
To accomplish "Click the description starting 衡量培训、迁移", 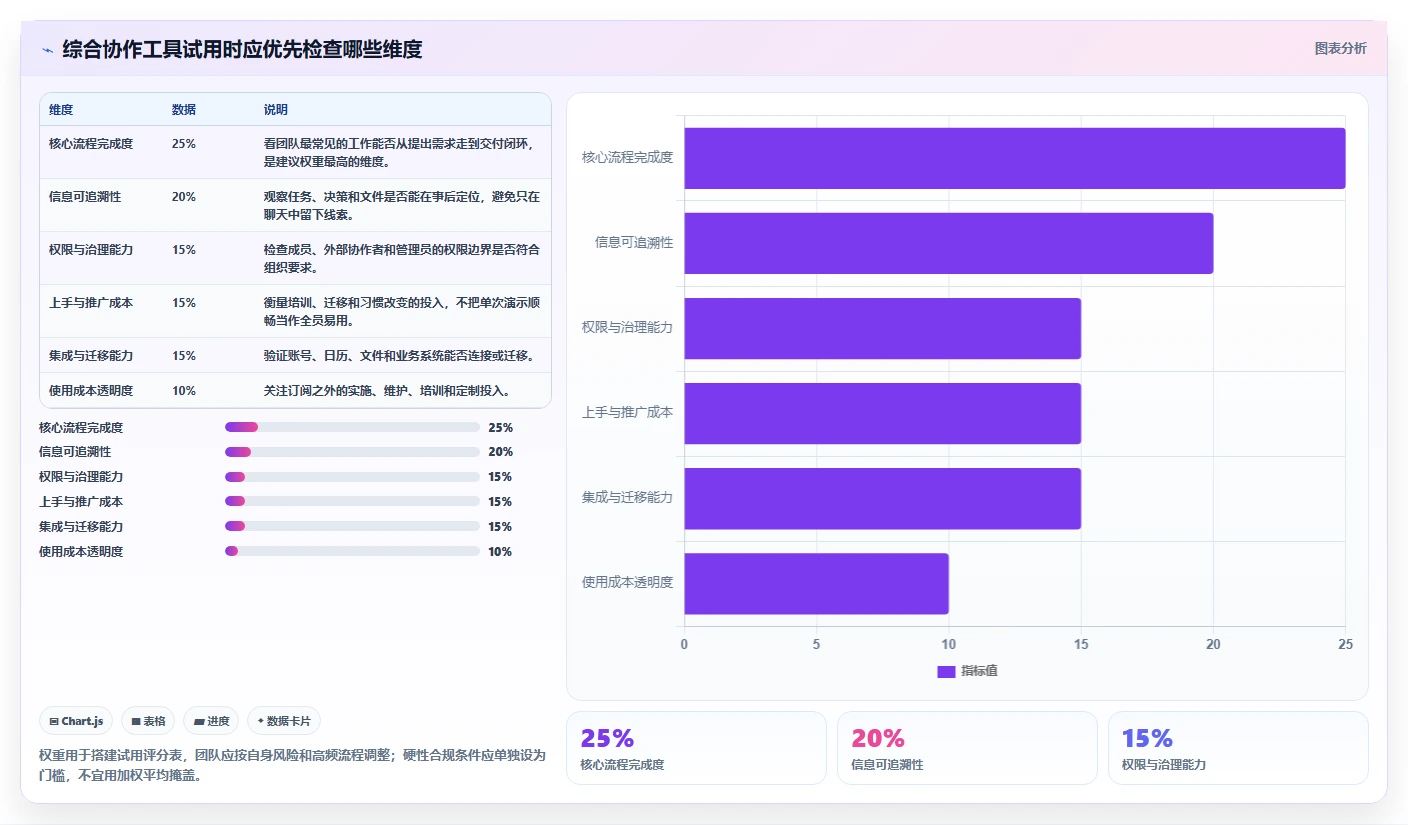I will [x=401, y=312].
